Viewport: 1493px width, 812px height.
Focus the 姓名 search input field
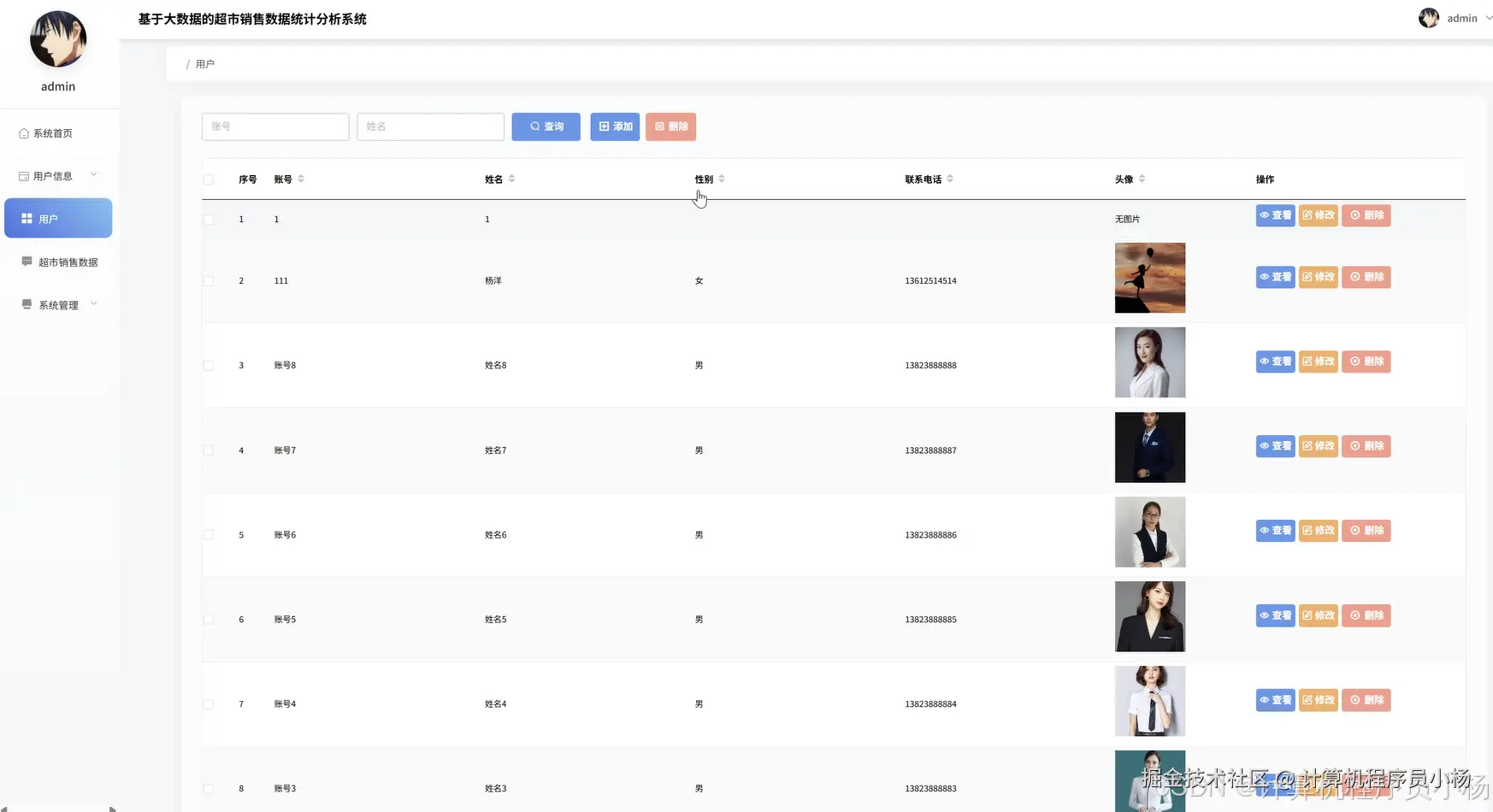coord(430,127)
